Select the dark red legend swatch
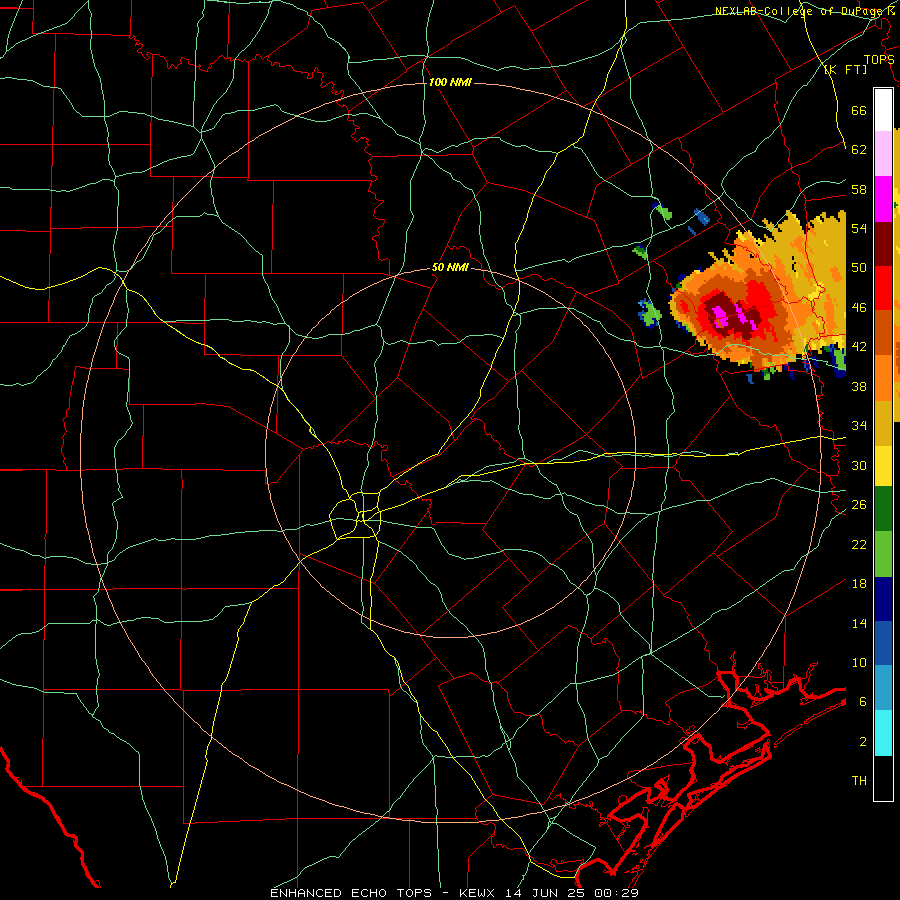The width and height of the screenshot is (900, 900). tap(883, 243)
